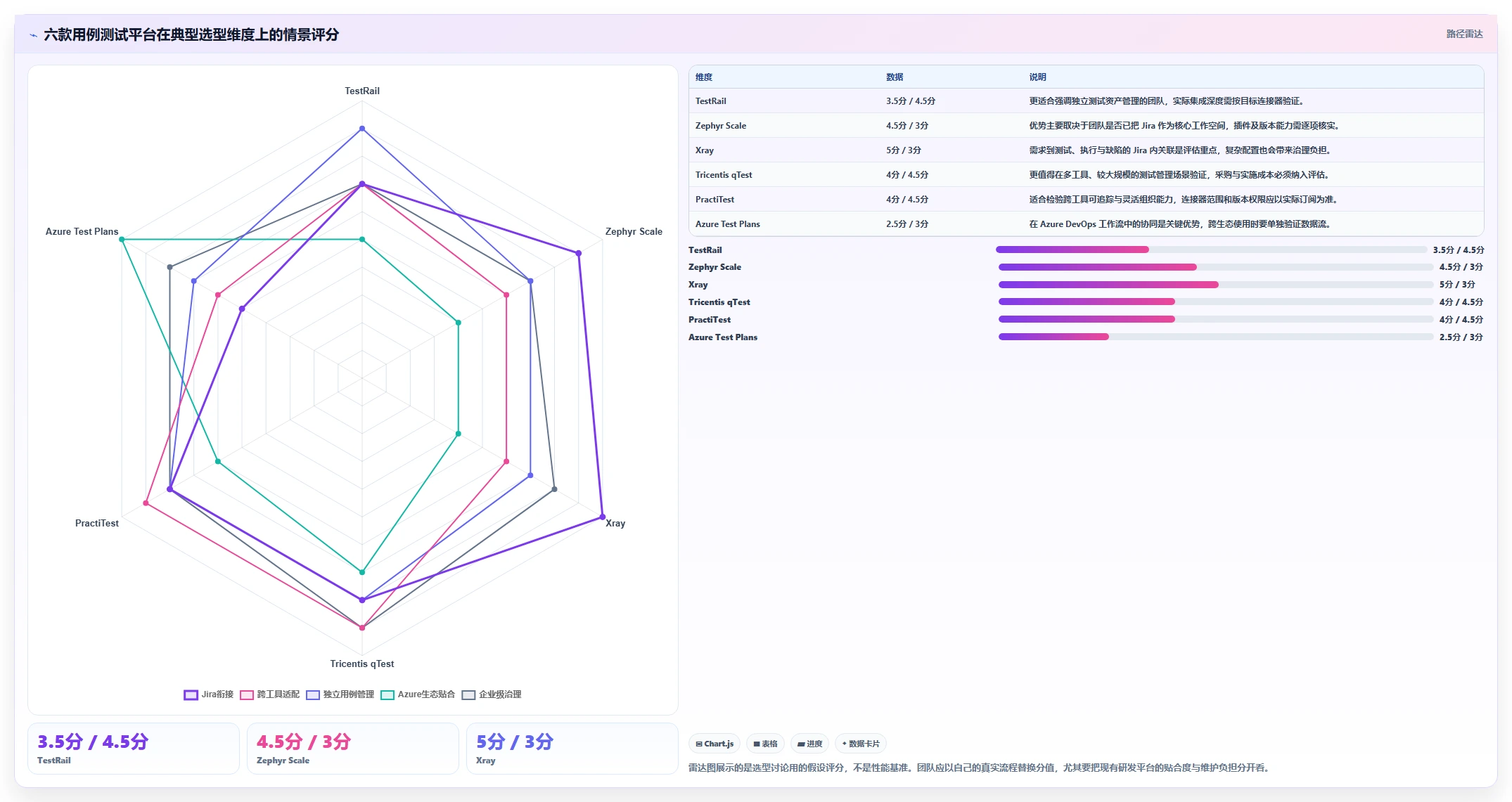Open the 4.5分 / 3分 Zephyr Scale card
Screen dimensions: 1512x802
(x=353, y=749)
